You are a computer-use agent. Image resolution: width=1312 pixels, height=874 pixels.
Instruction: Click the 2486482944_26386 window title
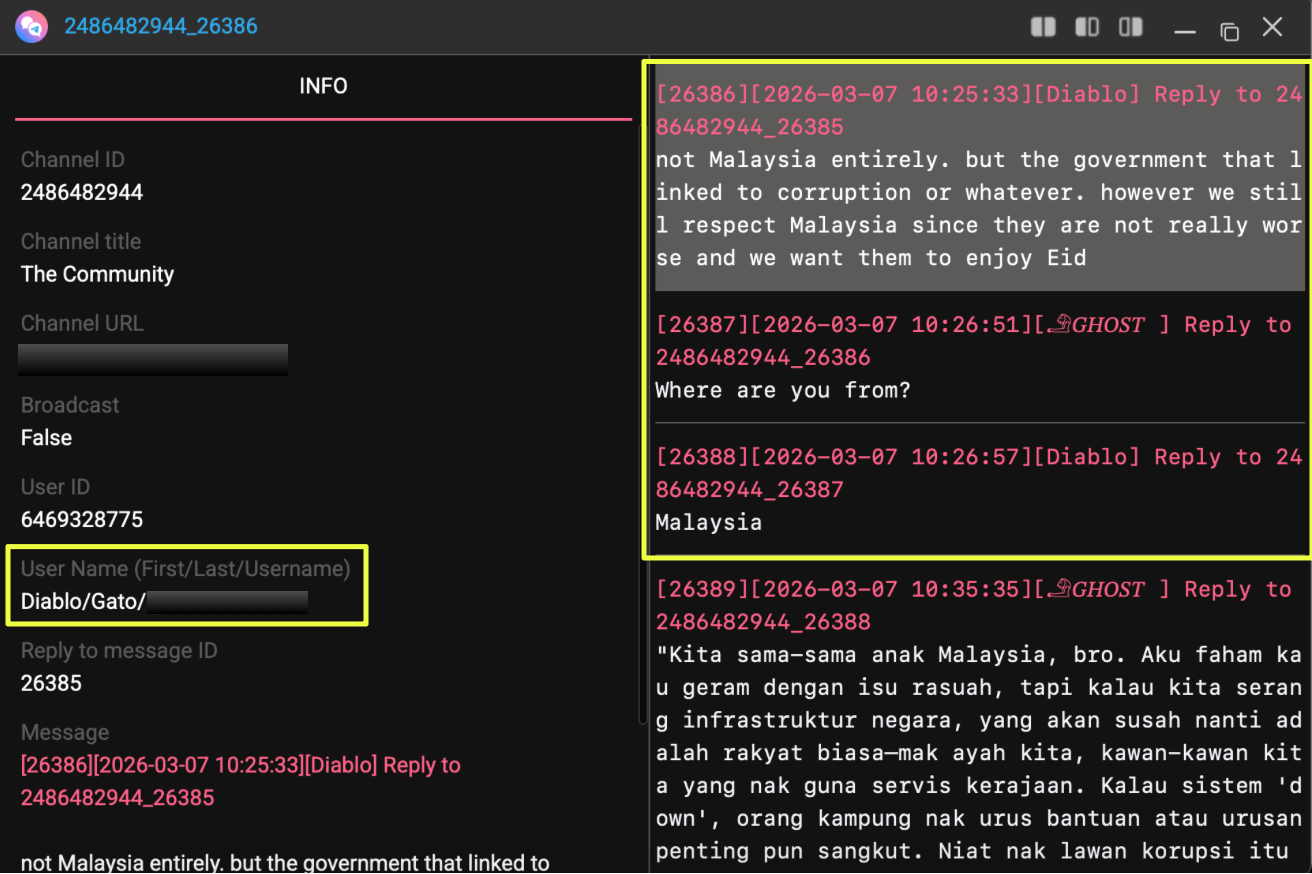tap(161, 27)
